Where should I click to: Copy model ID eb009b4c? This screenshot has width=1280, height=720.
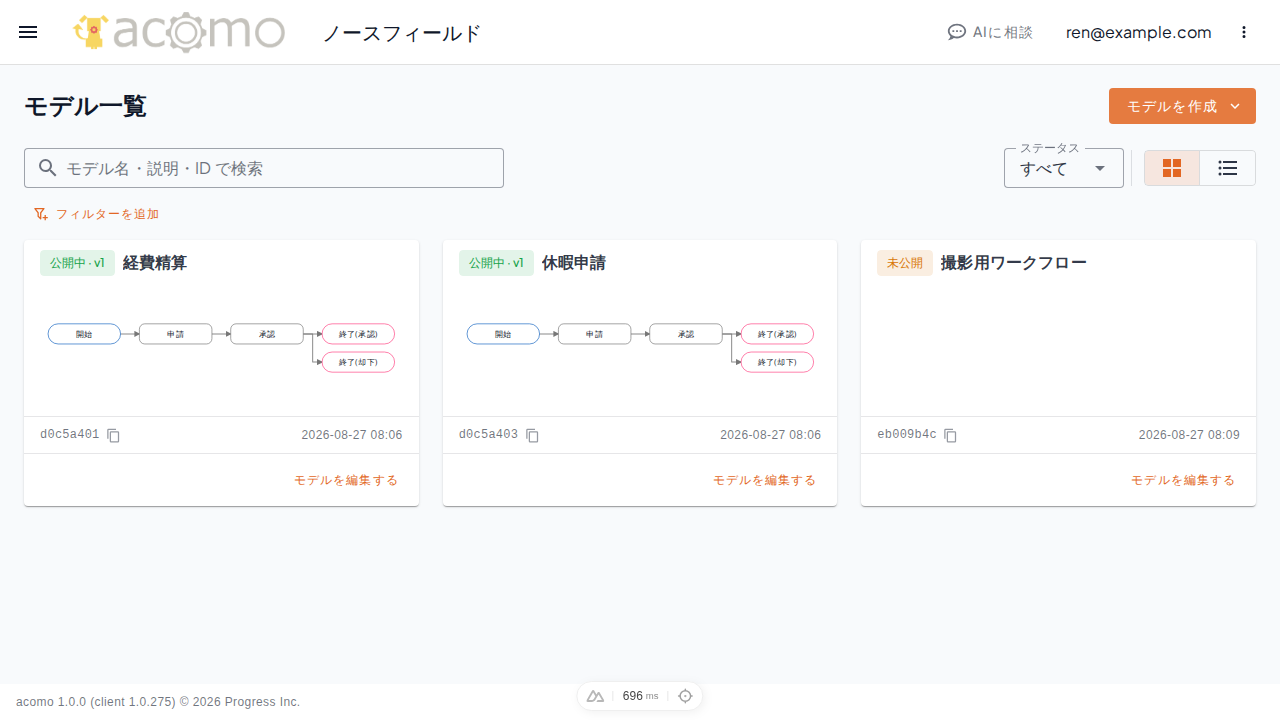pyautogui.click(x=951, y=436)
